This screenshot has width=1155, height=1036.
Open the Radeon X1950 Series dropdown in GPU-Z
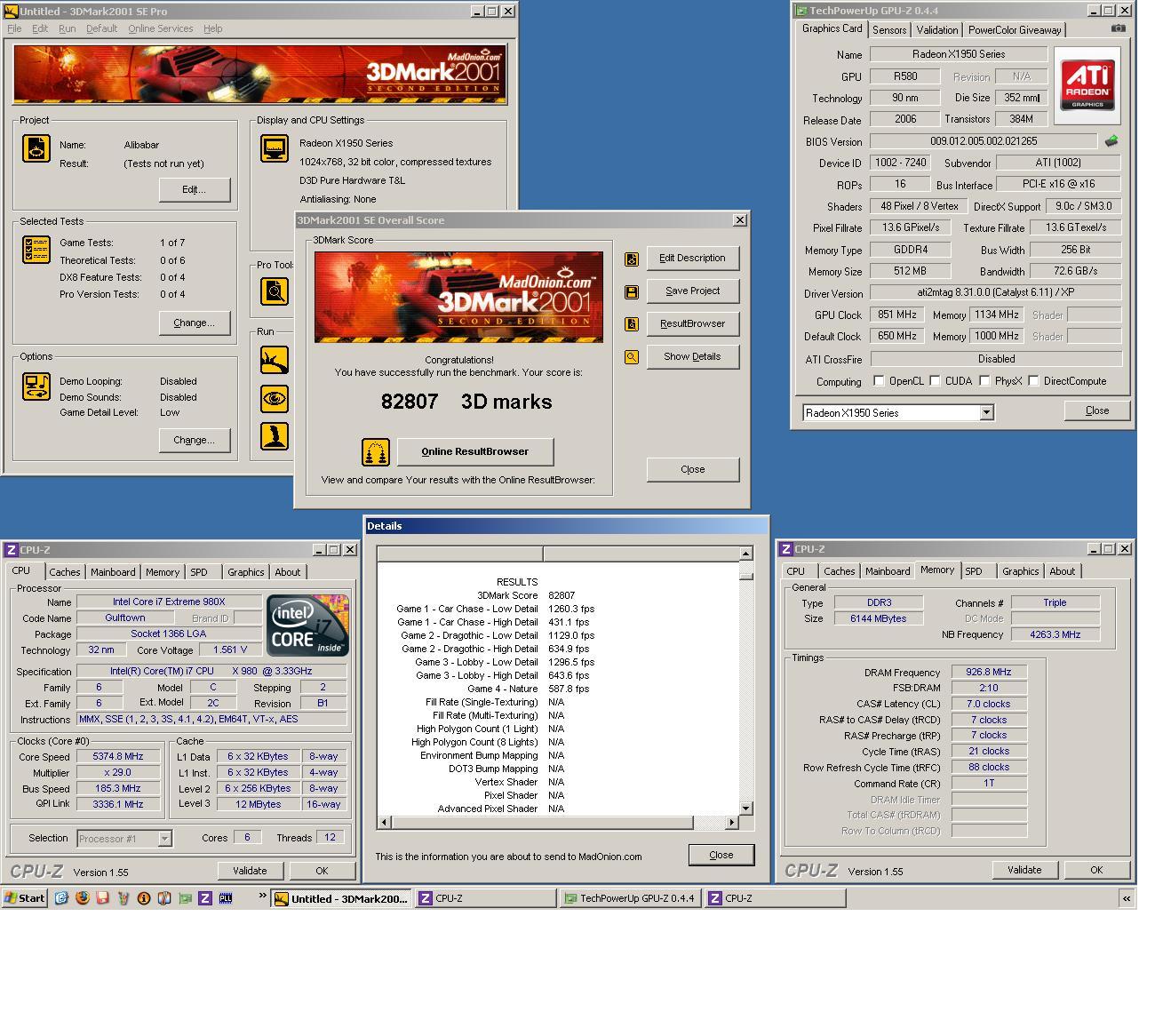(986, 413)
